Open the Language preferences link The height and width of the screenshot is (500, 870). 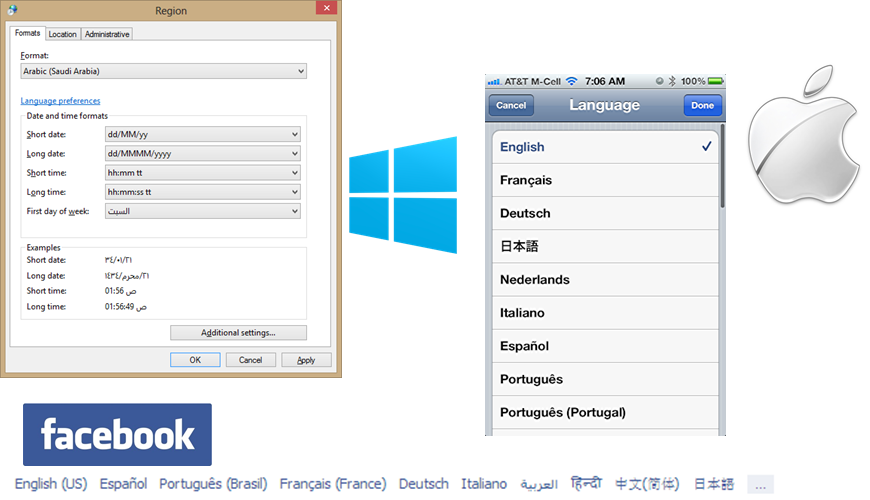point(60,101)
